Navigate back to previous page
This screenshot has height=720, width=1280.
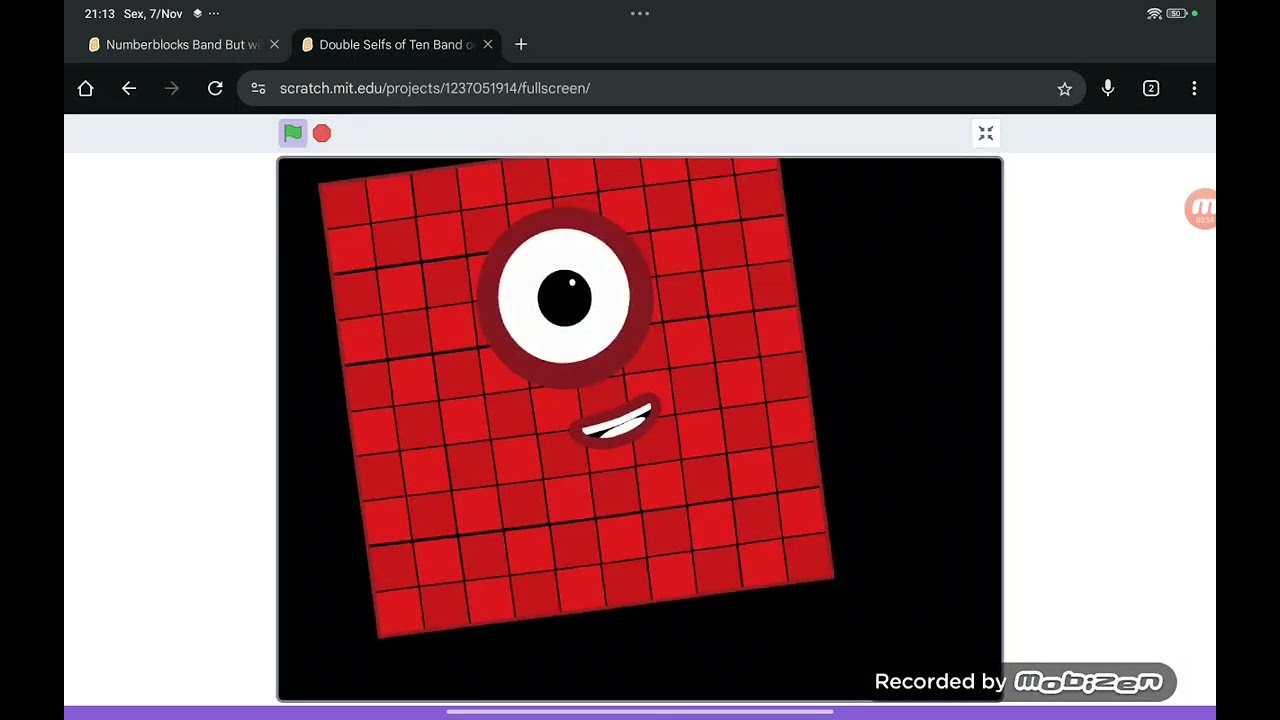click(129, 88)
